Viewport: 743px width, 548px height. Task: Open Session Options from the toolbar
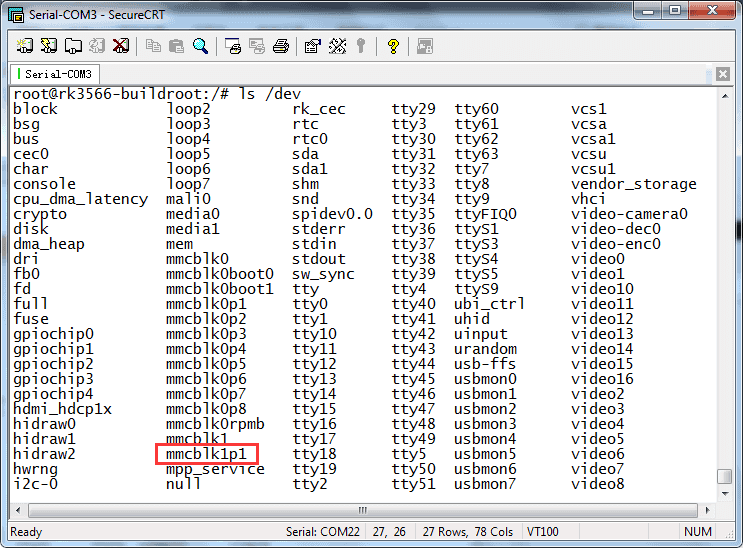click(312, 46)
